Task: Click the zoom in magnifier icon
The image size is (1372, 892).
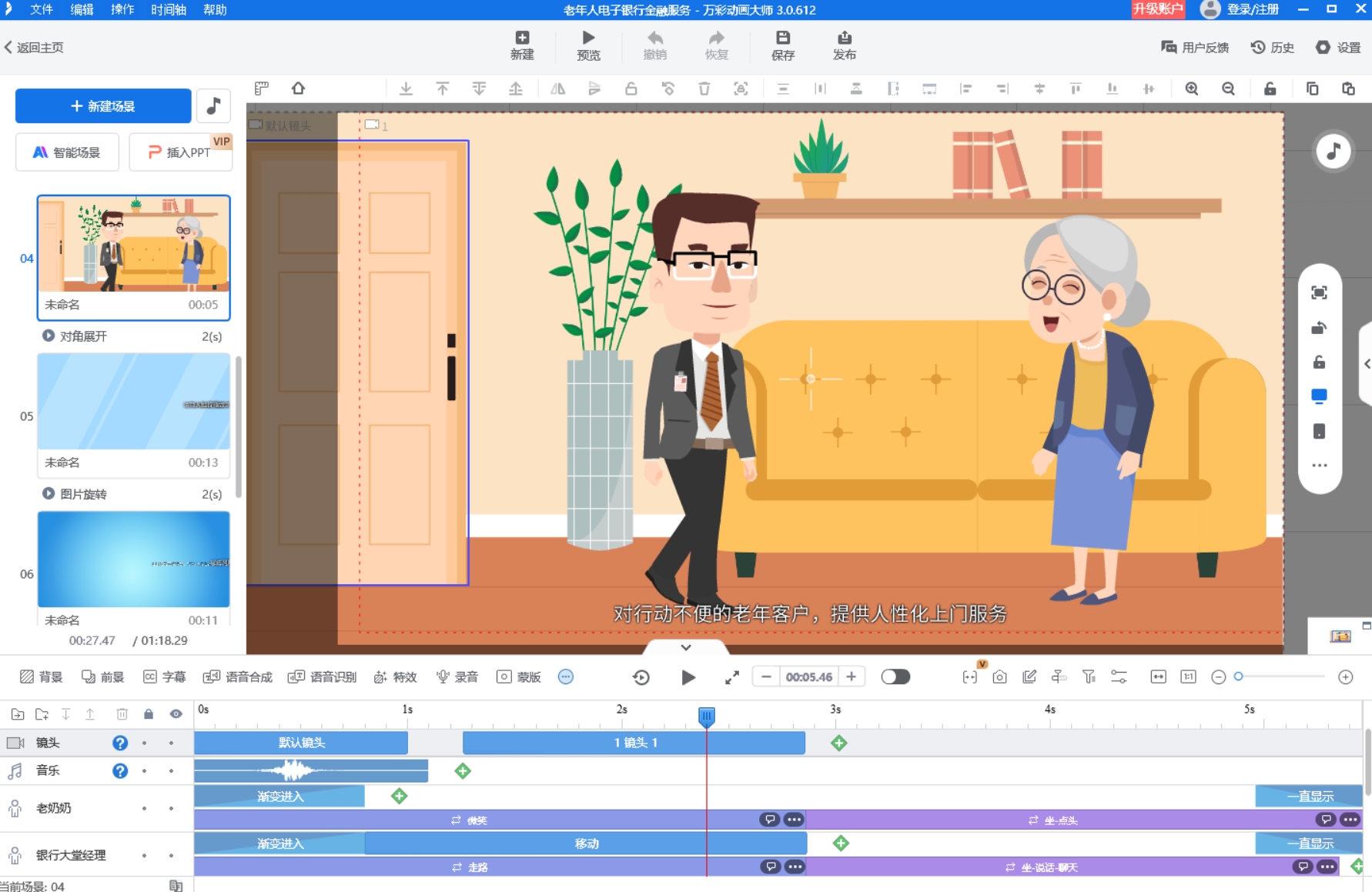Action: pyautogui.click(x=1192, y=89)
